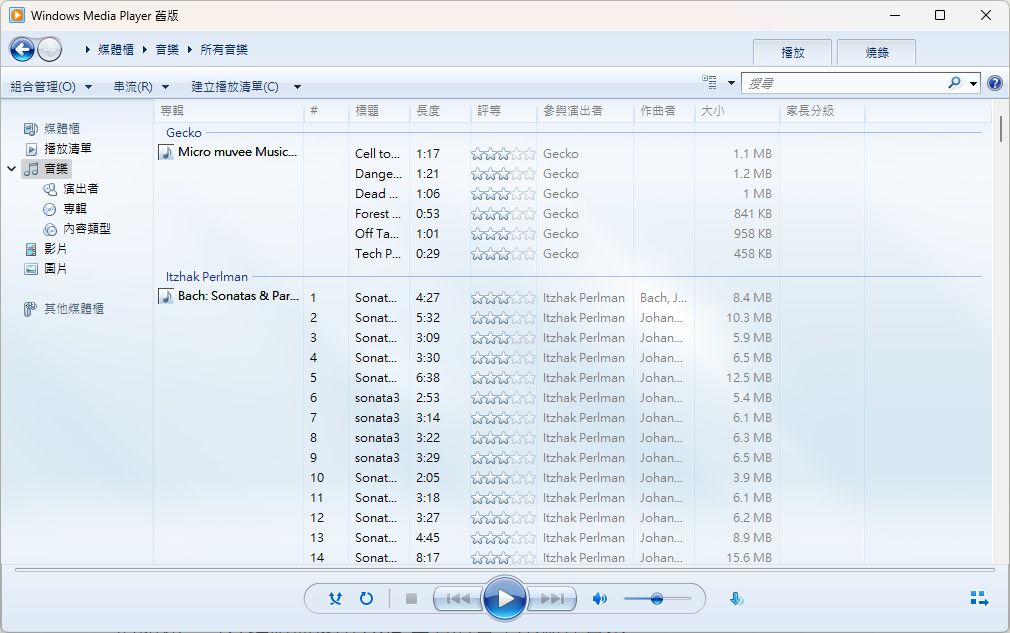Click the search magnifier icon
Image resolution: width=1010 pixels, height=633 pixels.
(954, 82)
